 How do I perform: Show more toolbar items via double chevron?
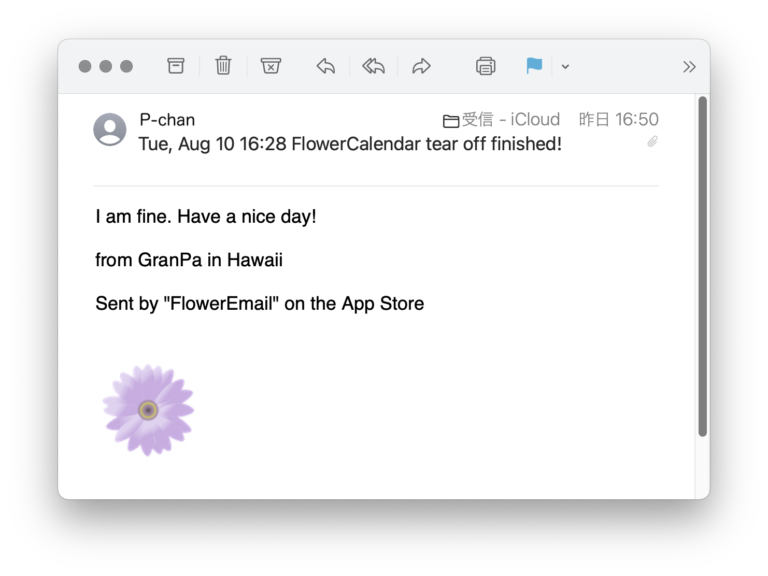(689, 67)
